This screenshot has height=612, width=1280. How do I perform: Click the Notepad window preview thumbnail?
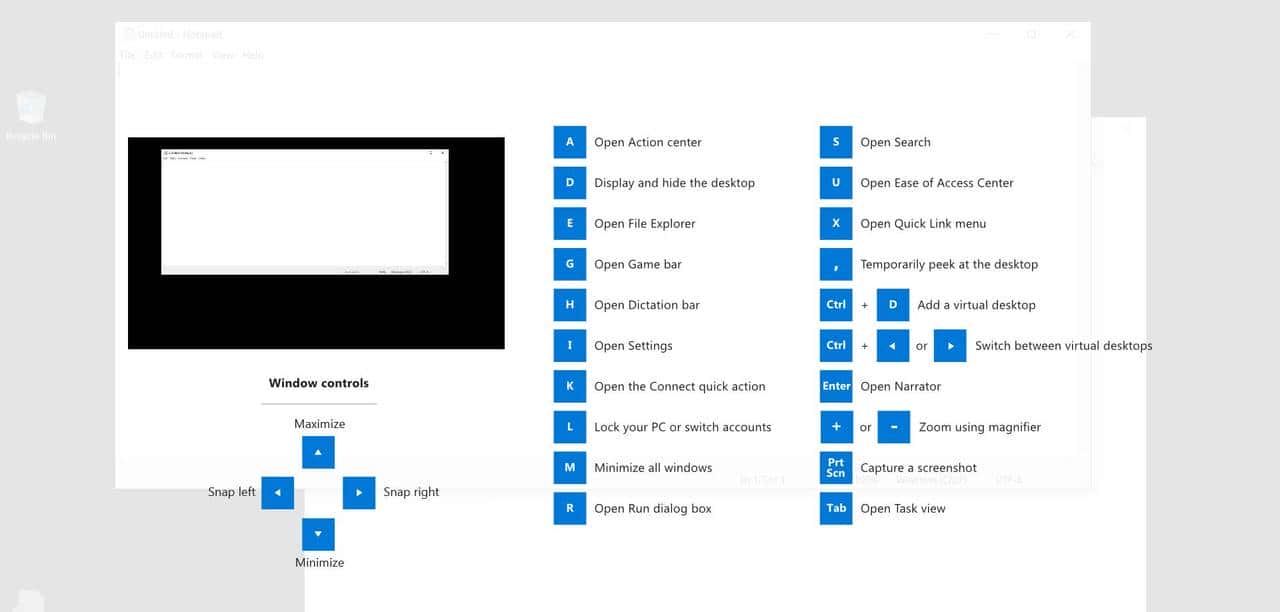tap(305, 212)
